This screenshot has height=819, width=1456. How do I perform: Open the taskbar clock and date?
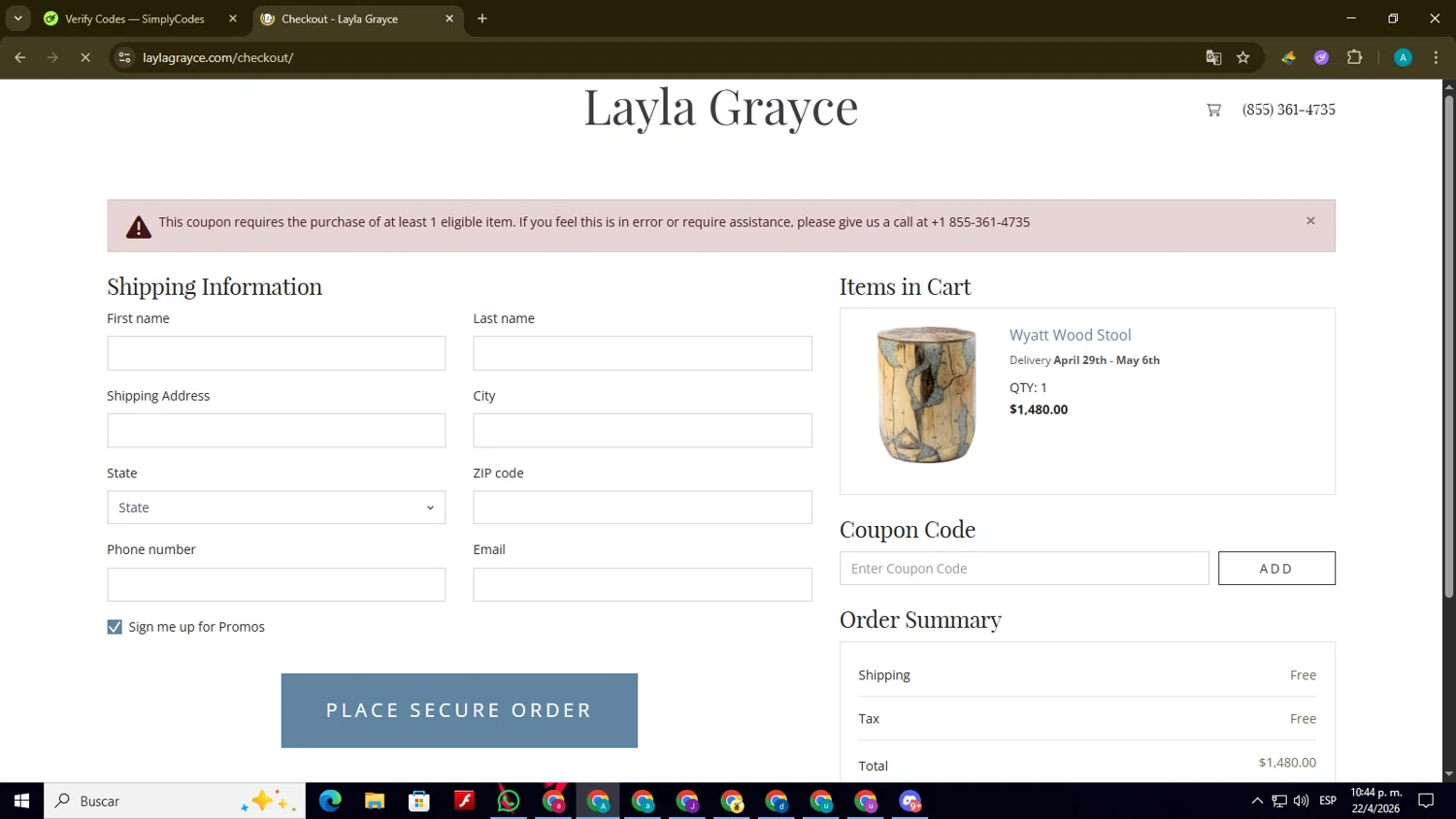(x=1375, y=801)
